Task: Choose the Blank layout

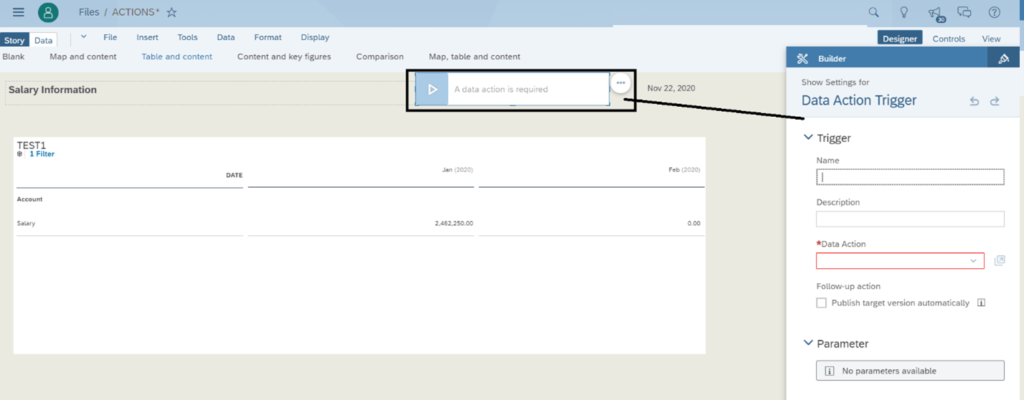Action: [x=13, y=57]
